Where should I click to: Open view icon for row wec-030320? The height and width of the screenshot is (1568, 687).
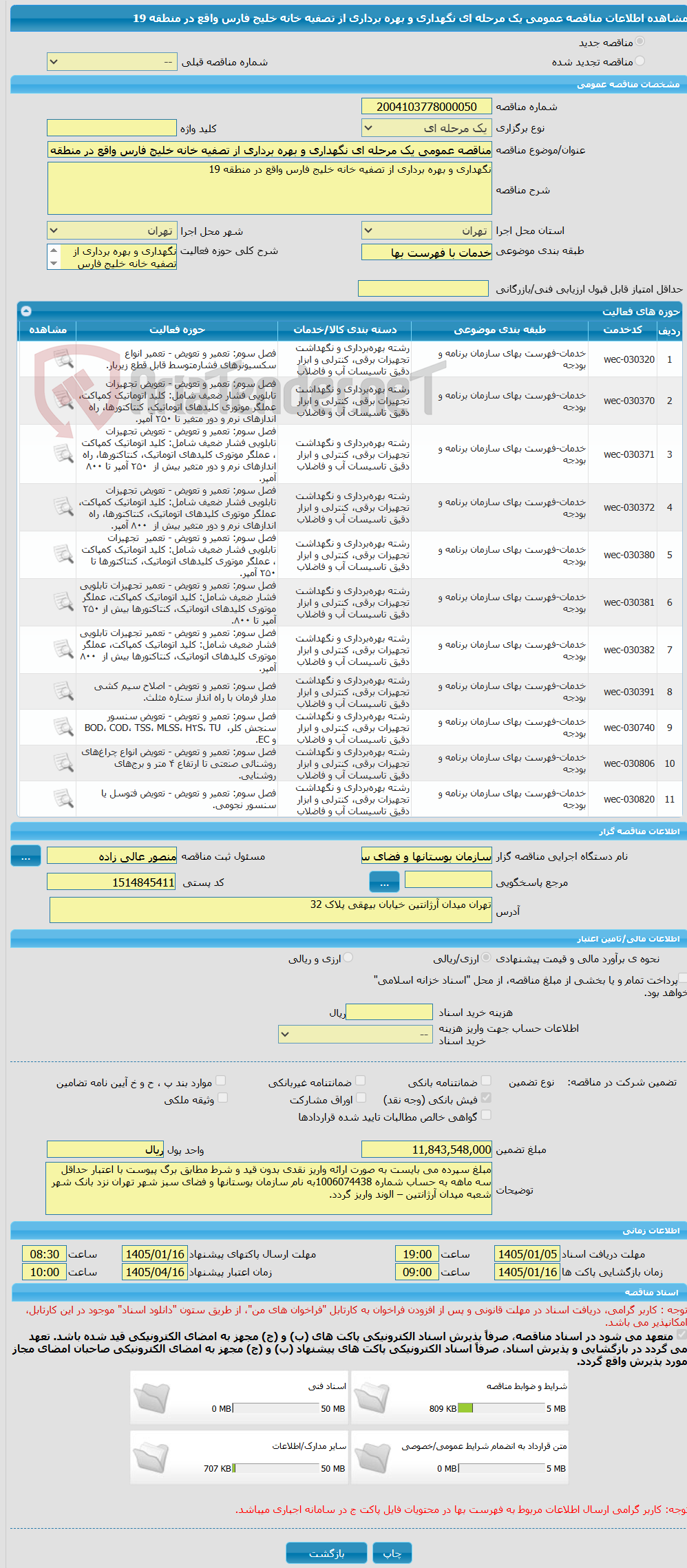63,359
